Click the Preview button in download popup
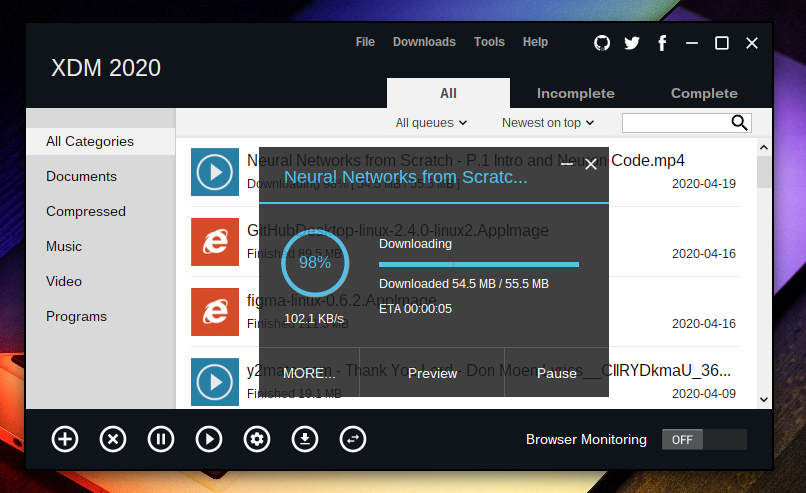Viewport: 806px width, 493px height. coord(432,373)
